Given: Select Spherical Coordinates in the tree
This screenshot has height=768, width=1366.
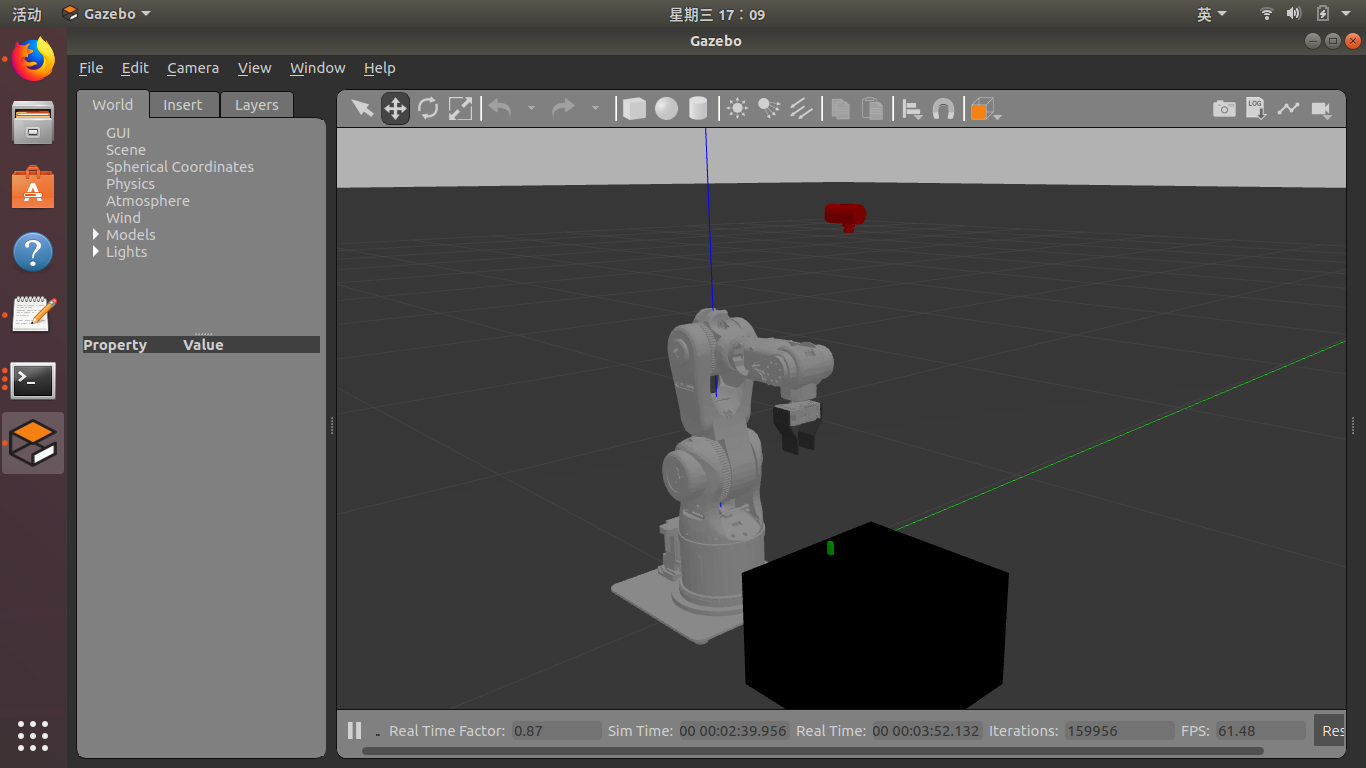Looking at the screenshot, I should (180, 167).
